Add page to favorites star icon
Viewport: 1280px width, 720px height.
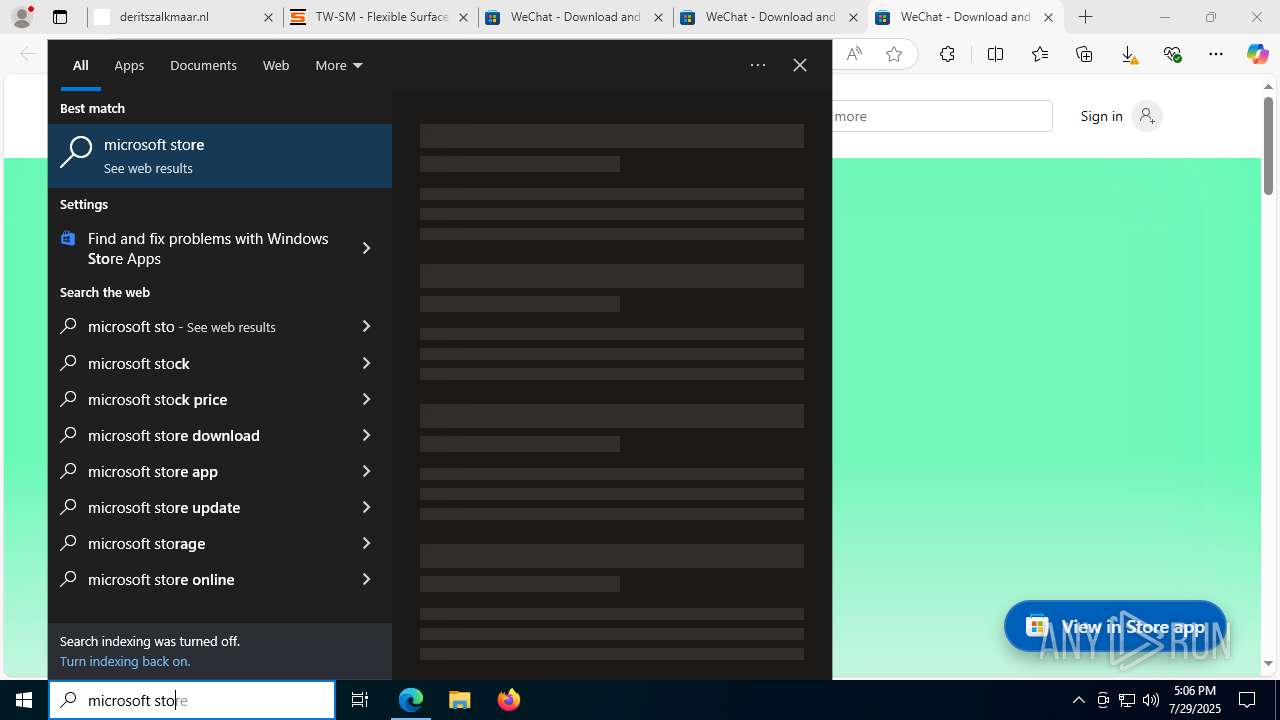[x=893, y=54]
